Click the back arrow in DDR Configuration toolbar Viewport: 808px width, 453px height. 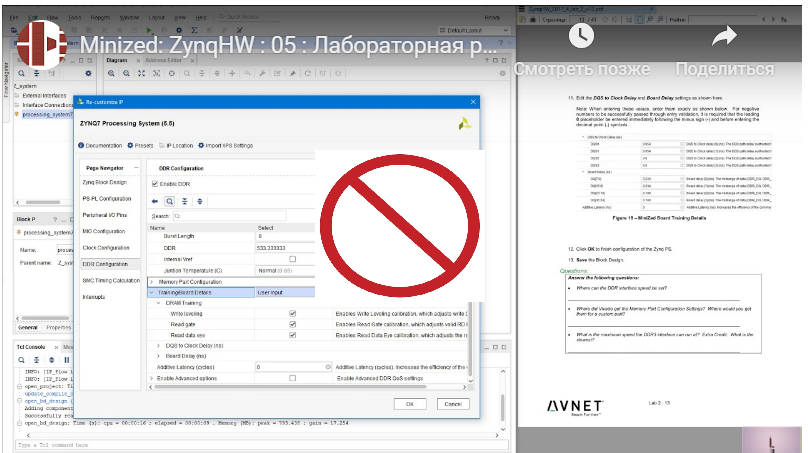pos(155,201)
